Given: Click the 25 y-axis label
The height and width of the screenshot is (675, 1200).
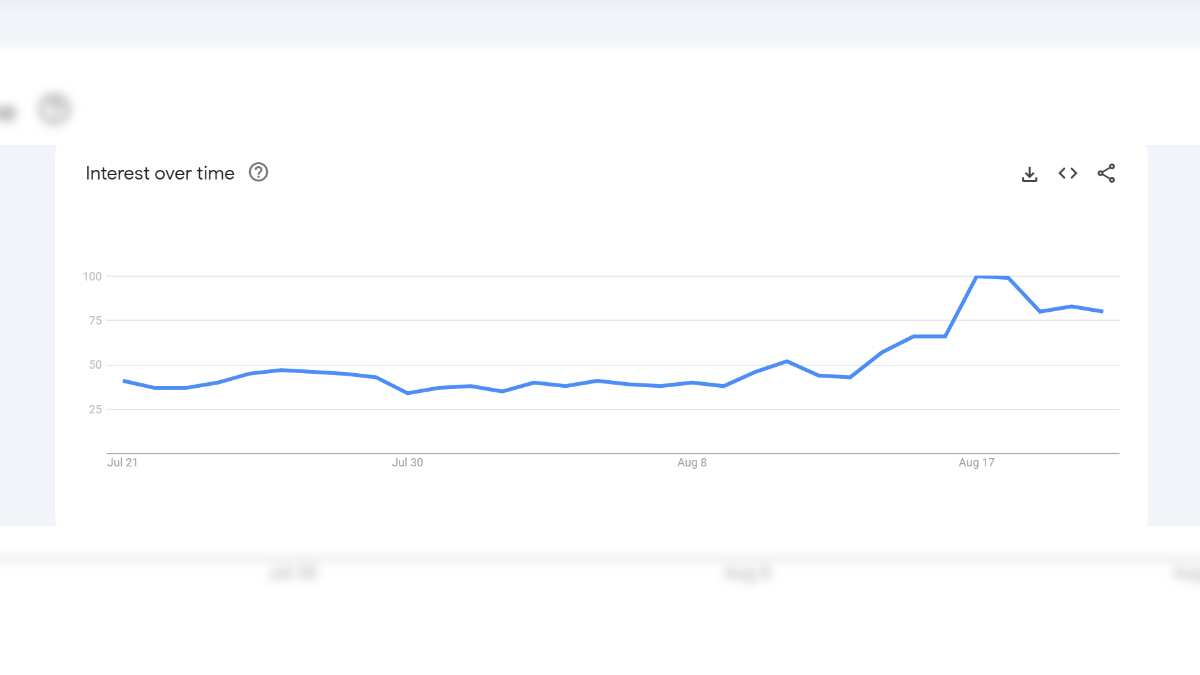Looking at the screenshot, I should (95, 409).
